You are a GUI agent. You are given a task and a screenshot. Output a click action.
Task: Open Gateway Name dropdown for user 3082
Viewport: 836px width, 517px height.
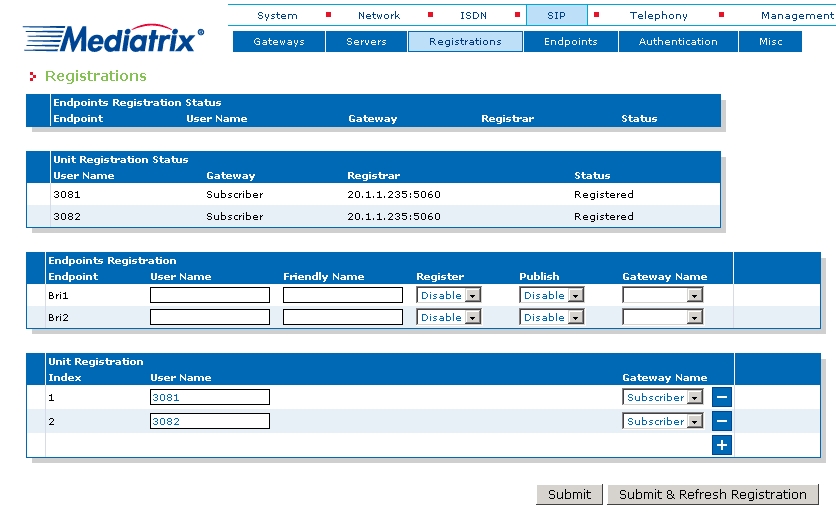click(663, 421)
